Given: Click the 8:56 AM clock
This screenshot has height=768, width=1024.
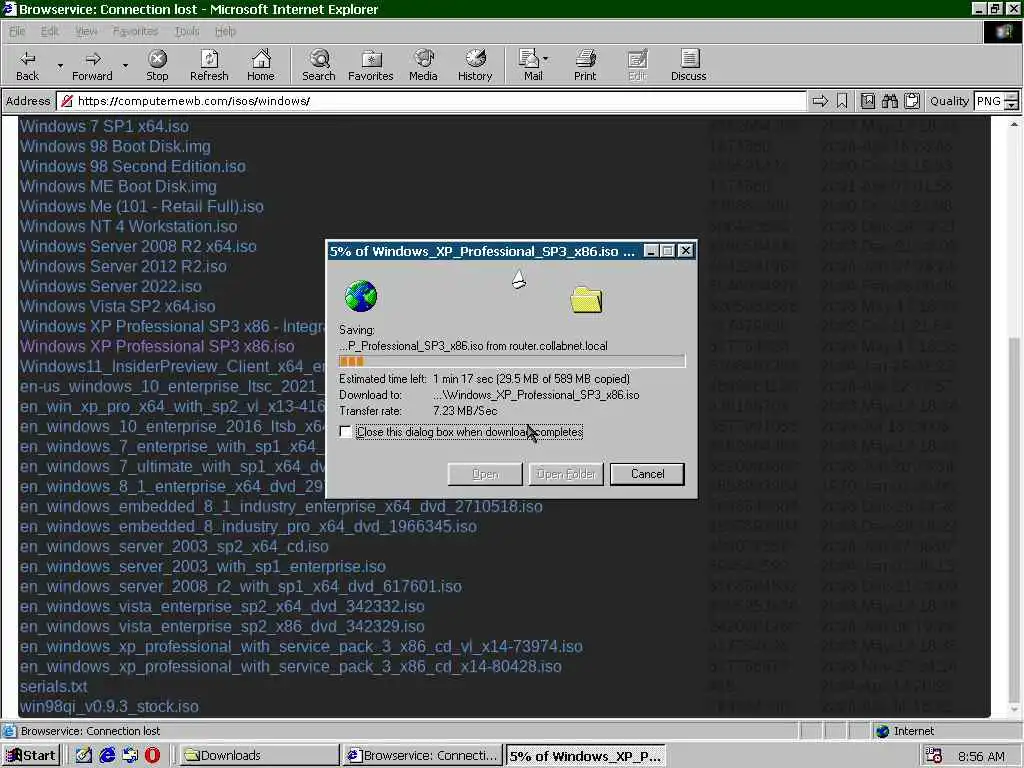Looking at the screenshot, I should click(981, 756).
